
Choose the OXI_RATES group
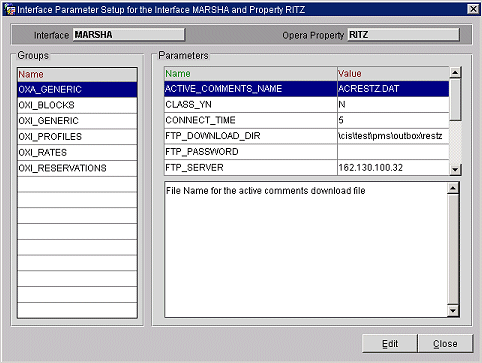(77, 153)
